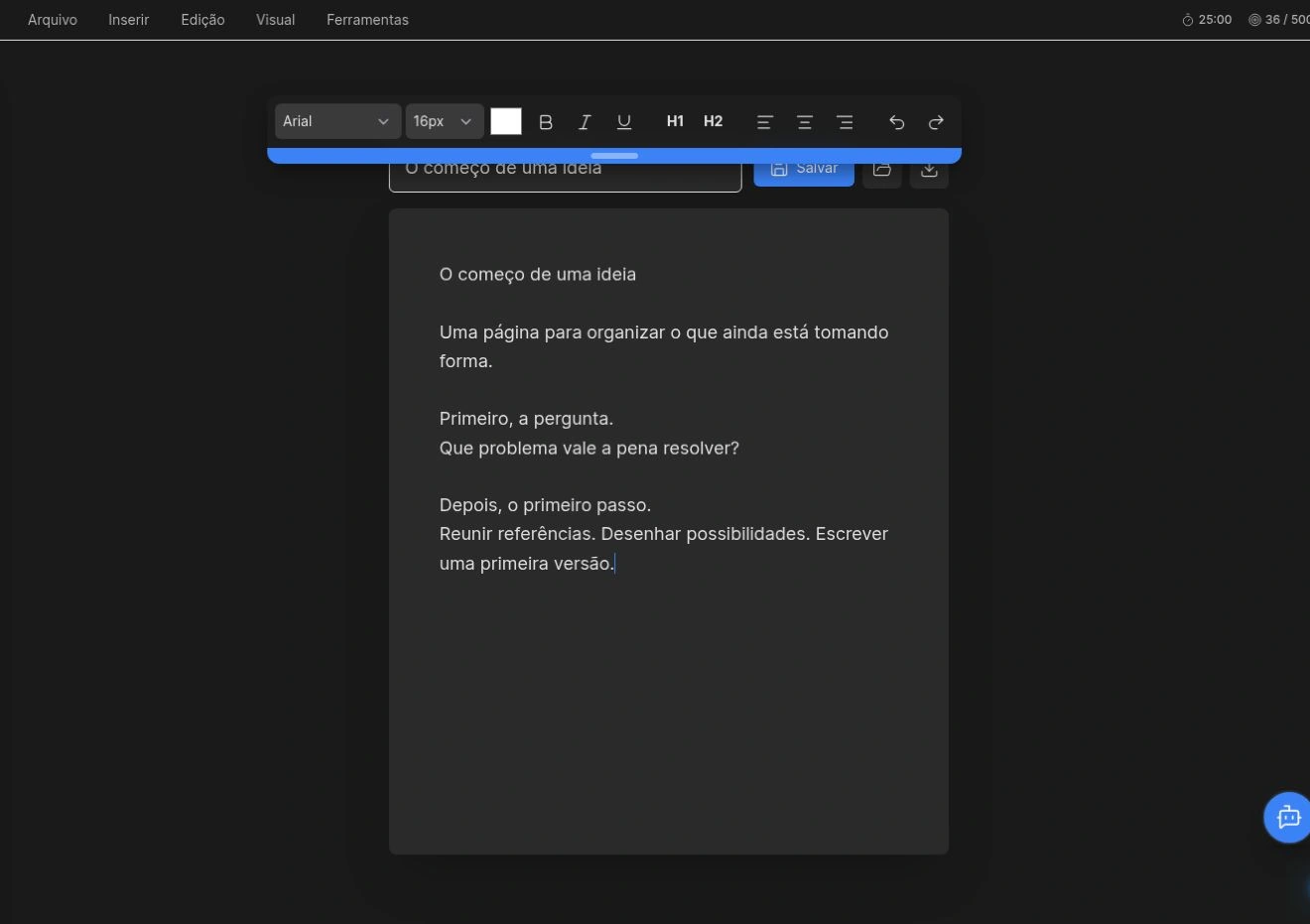This screenshot has height=924, width=1310.
Task: Apply the H2 heading style
Action: click(x=713, y=121)
